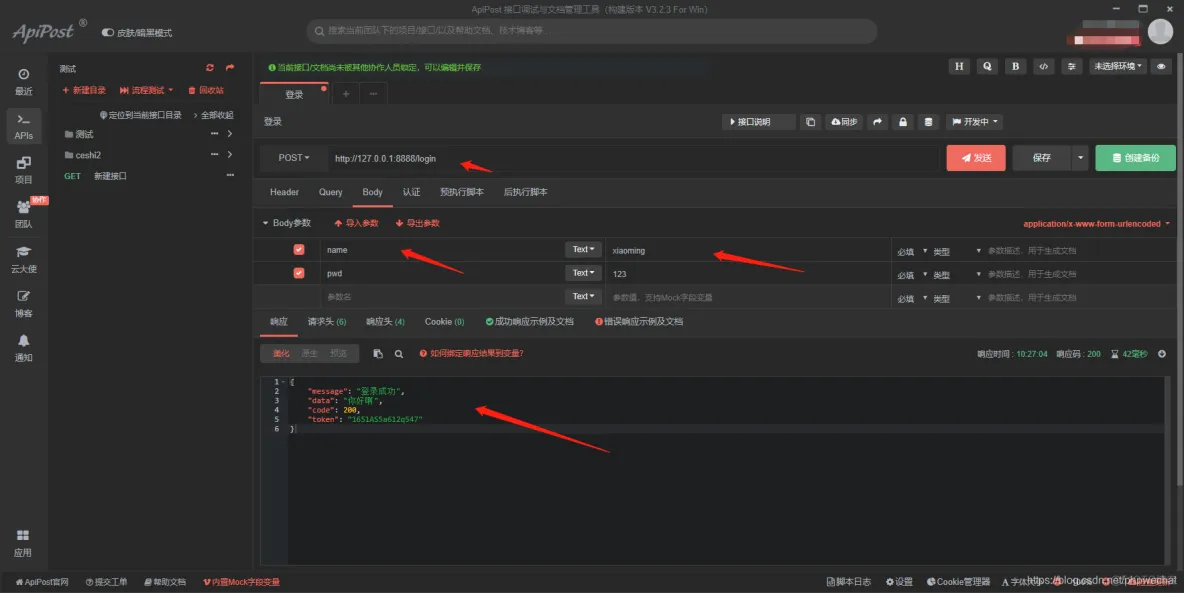Switch to the Cookie (0) tab

(x=444, y=321)
